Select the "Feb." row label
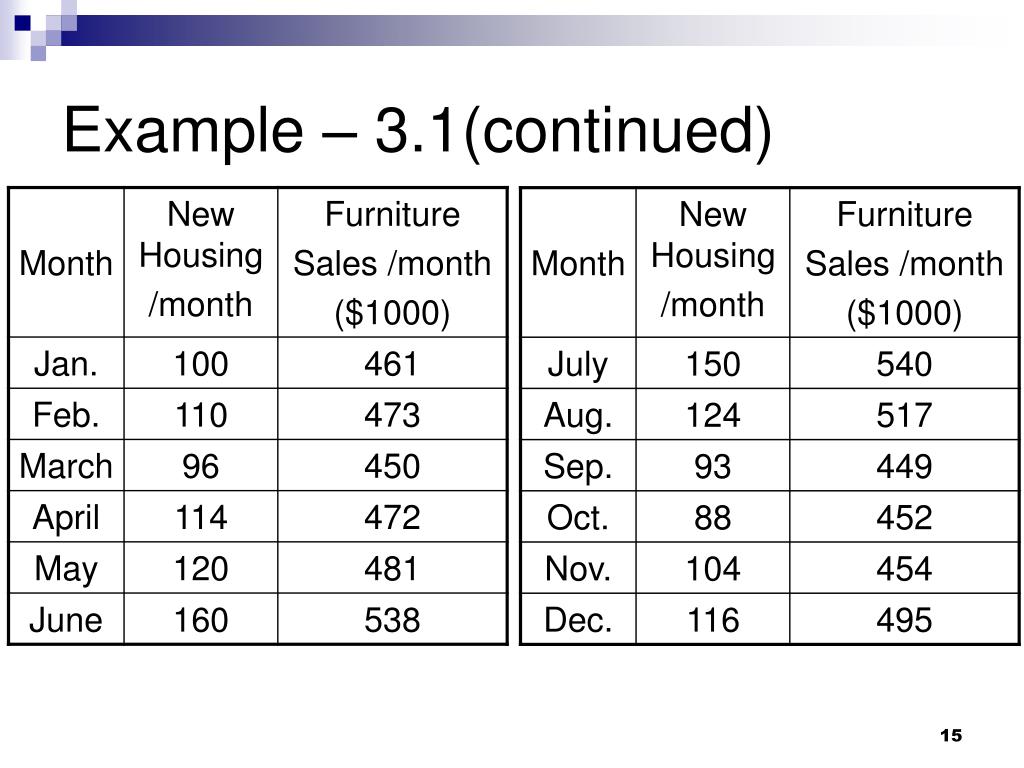Viewport: 1024px width, 768px height. pyautogui.click(x=66, y=415)
